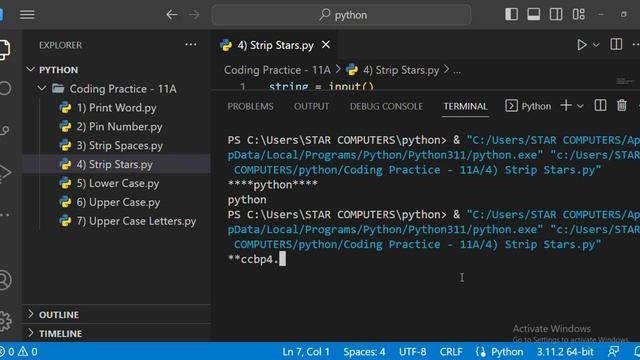Close the 4) Strip Stars.py tab
640x360 pixels.
326,44
